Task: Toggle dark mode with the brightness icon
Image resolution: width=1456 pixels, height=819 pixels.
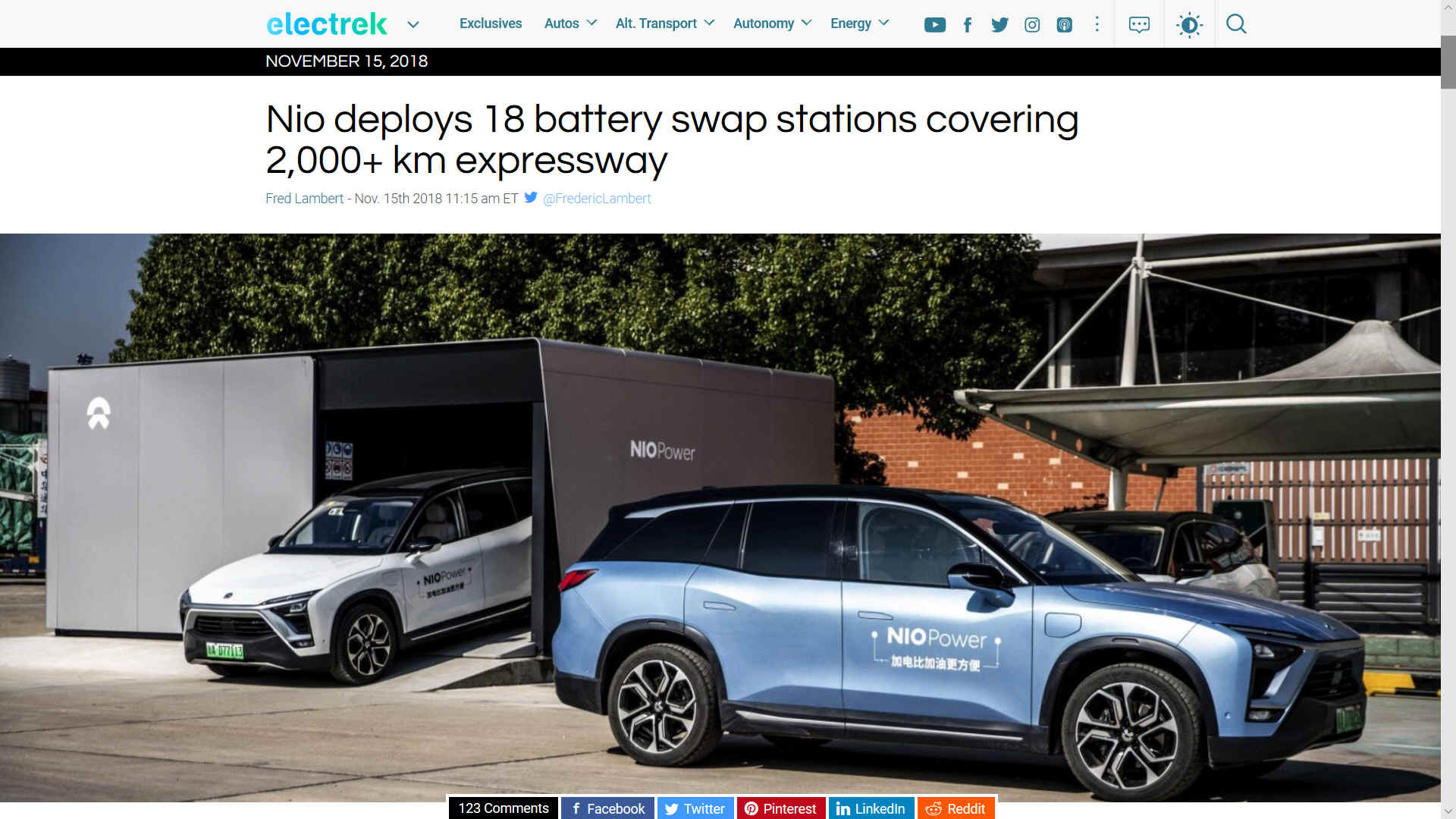Action: coord(1189,25)
